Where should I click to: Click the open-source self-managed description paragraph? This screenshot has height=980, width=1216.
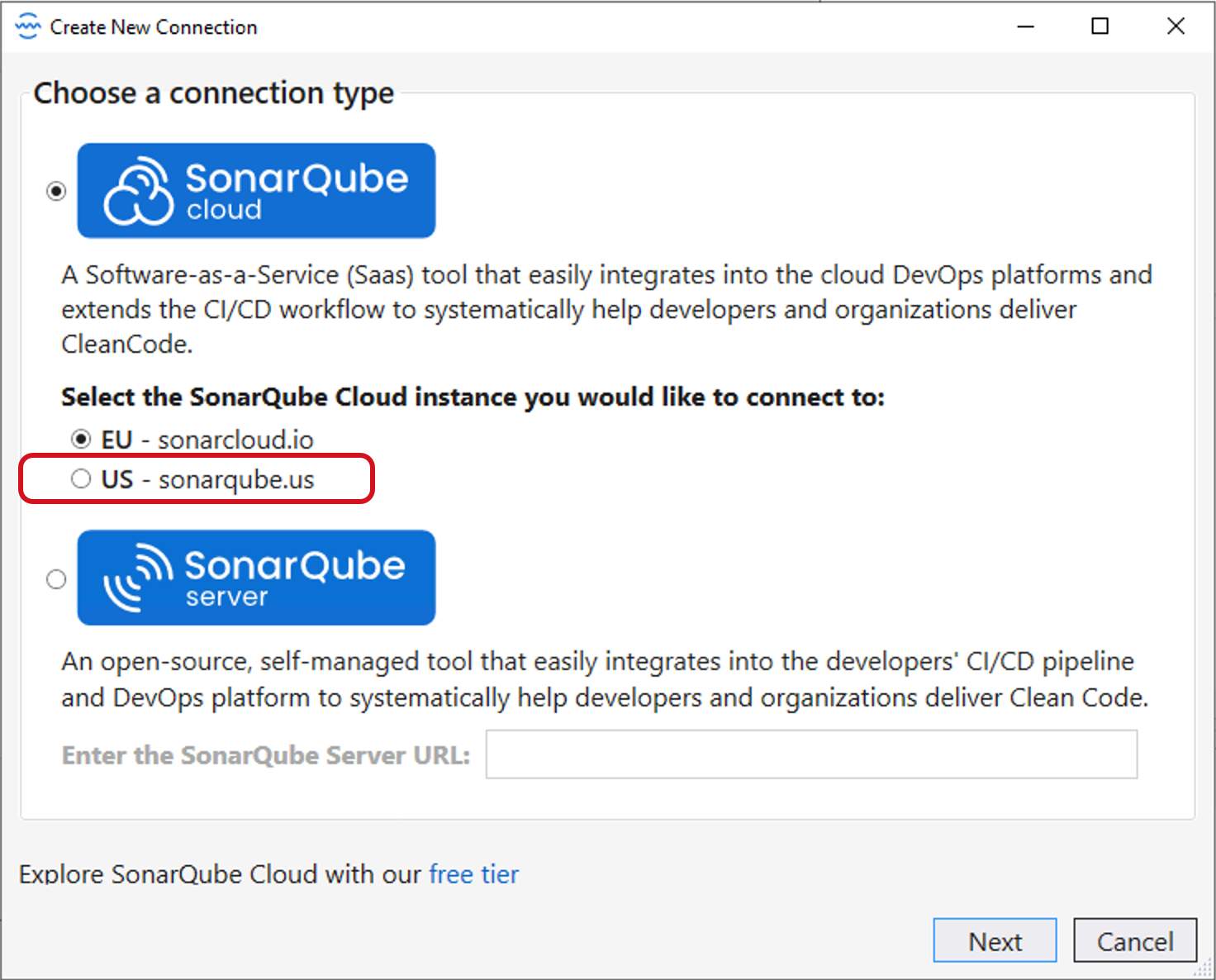pyautogui.click(x=605, y=679)
